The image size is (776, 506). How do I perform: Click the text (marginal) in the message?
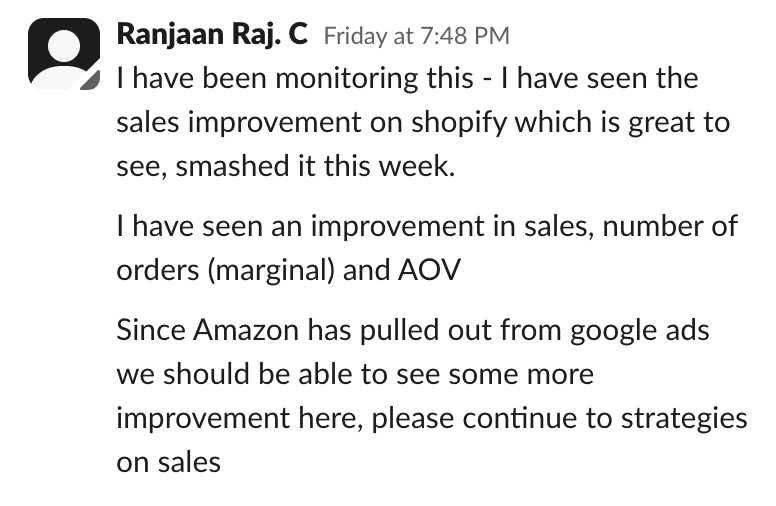click(271, 270)
